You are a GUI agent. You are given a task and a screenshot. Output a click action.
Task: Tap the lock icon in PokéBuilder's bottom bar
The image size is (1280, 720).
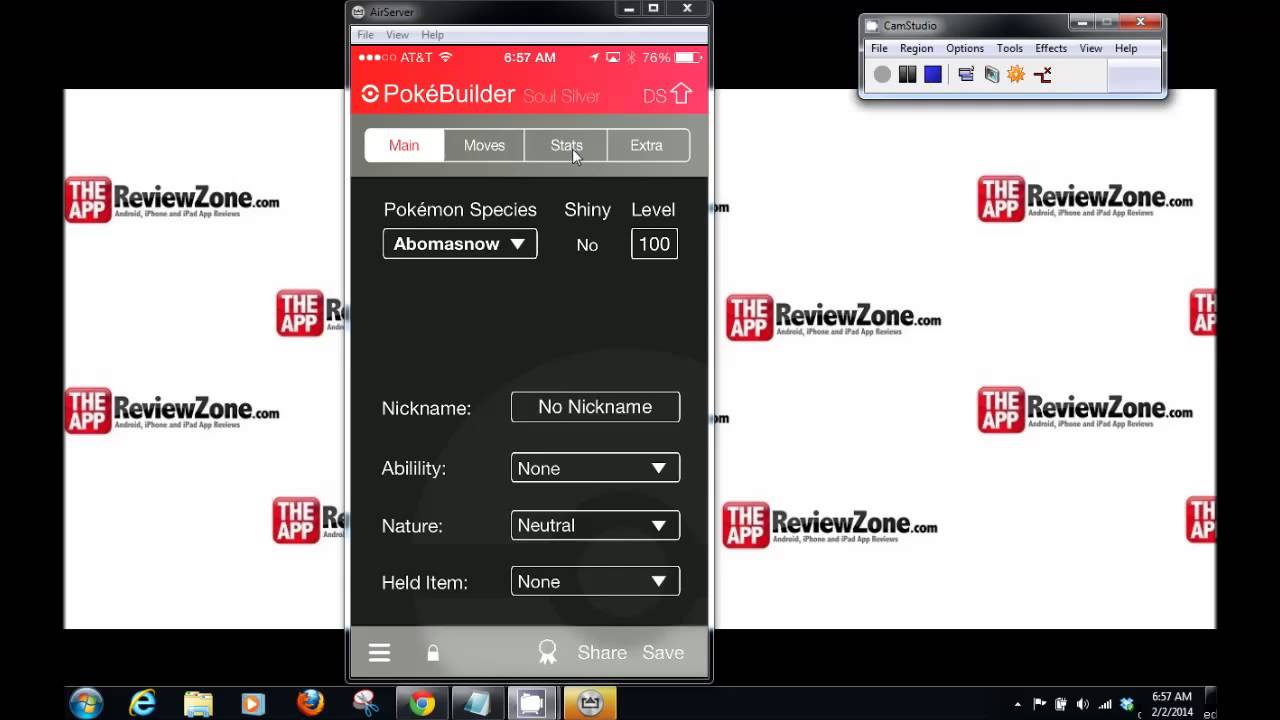point(433,653)
